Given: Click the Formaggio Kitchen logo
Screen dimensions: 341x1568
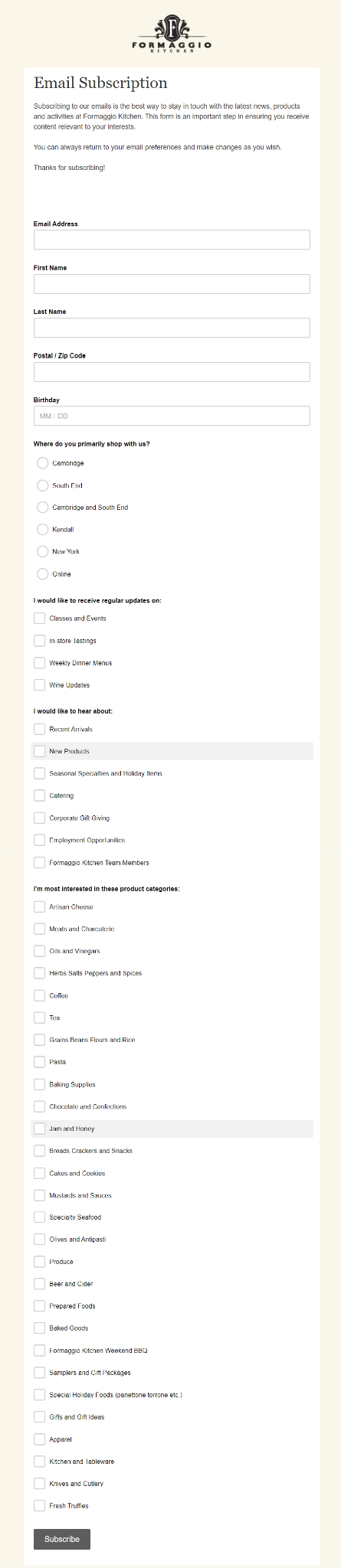Looking at the screenshot, I should [172, 34].
